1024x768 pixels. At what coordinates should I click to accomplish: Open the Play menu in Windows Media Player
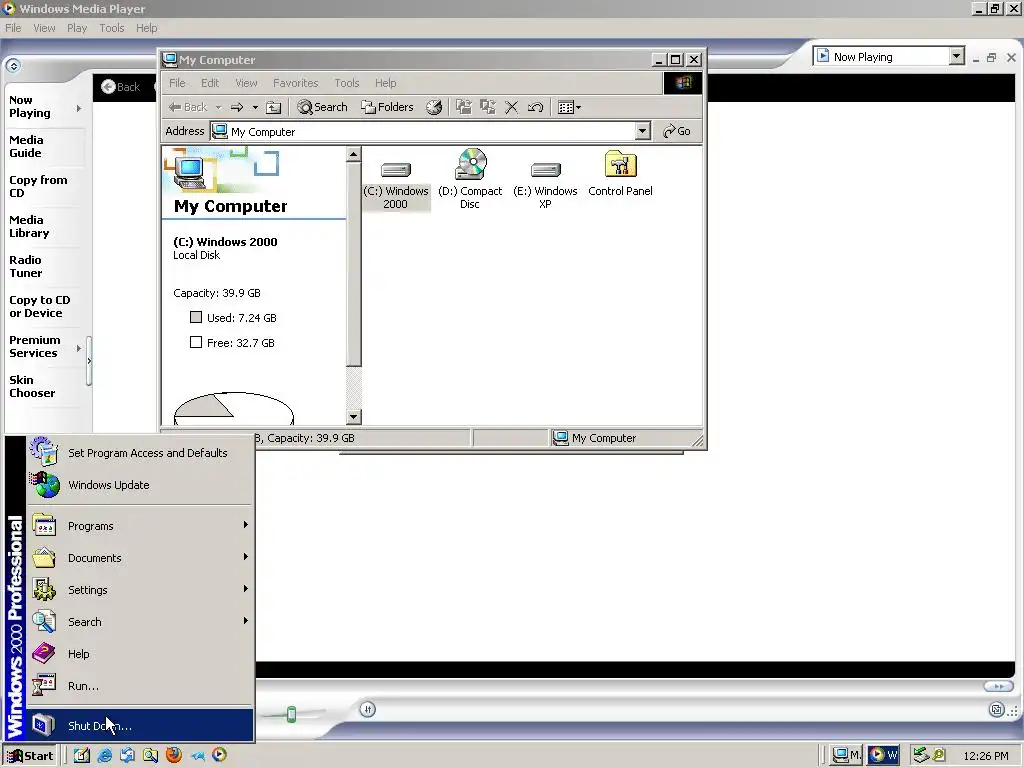point(77,28)
